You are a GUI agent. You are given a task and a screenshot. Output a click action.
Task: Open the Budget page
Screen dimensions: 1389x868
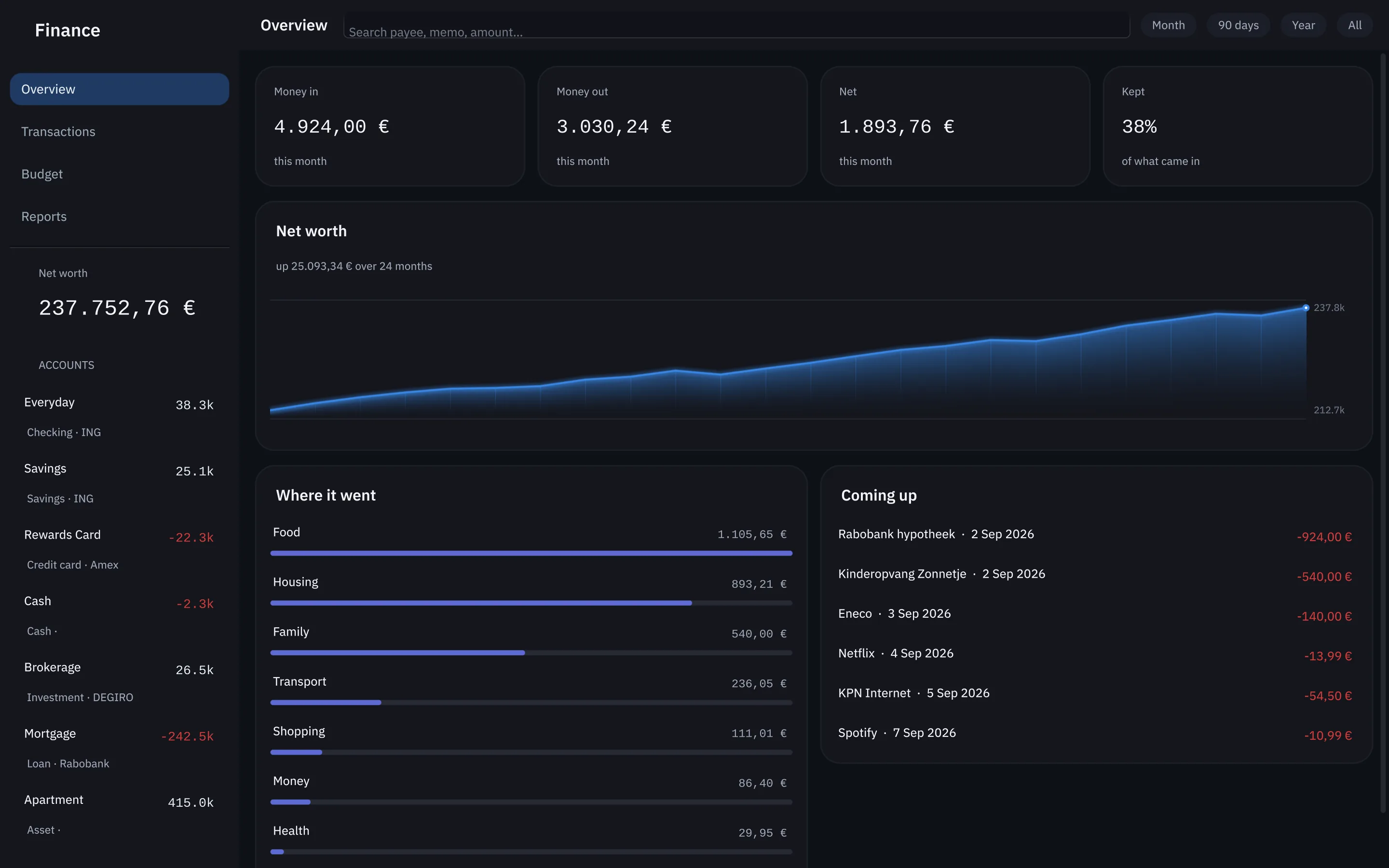[x=120, y=174]
